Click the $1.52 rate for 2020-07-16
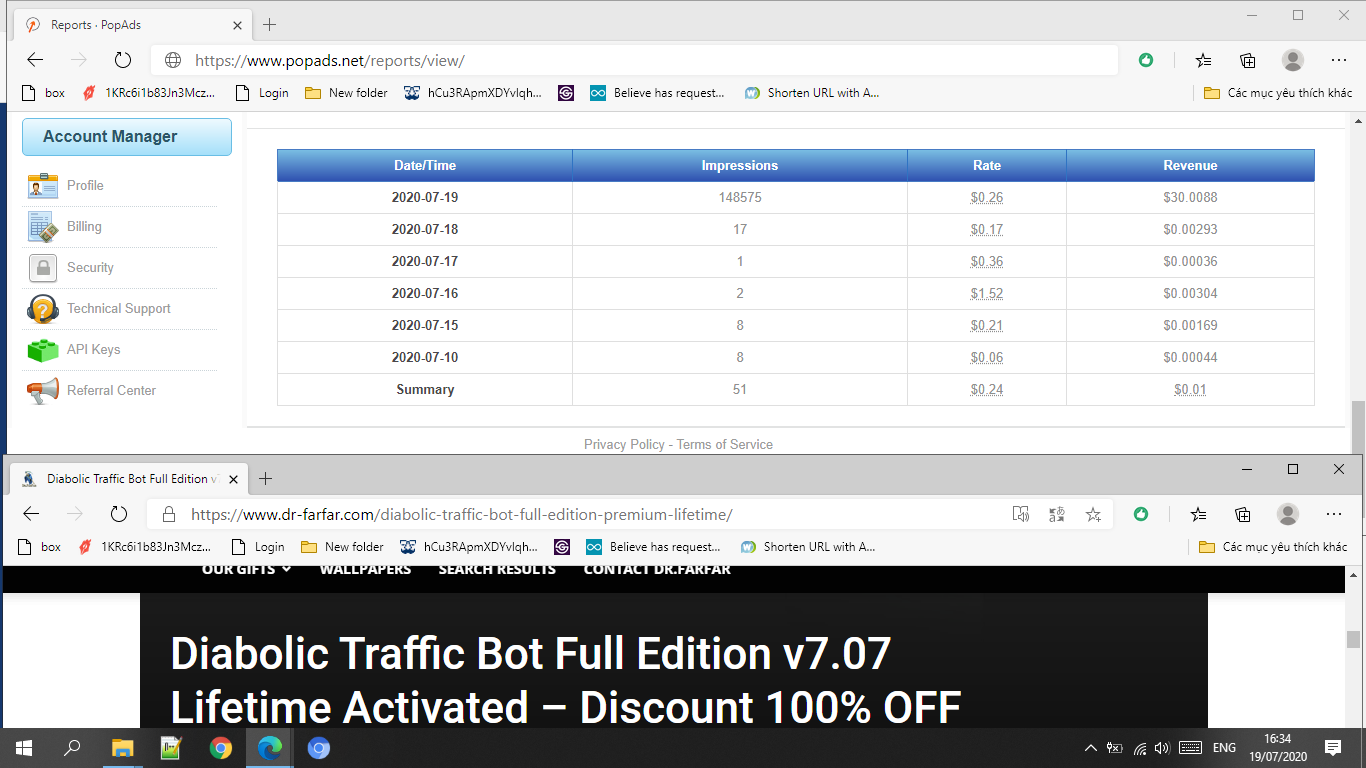 (x=987, y=294)
